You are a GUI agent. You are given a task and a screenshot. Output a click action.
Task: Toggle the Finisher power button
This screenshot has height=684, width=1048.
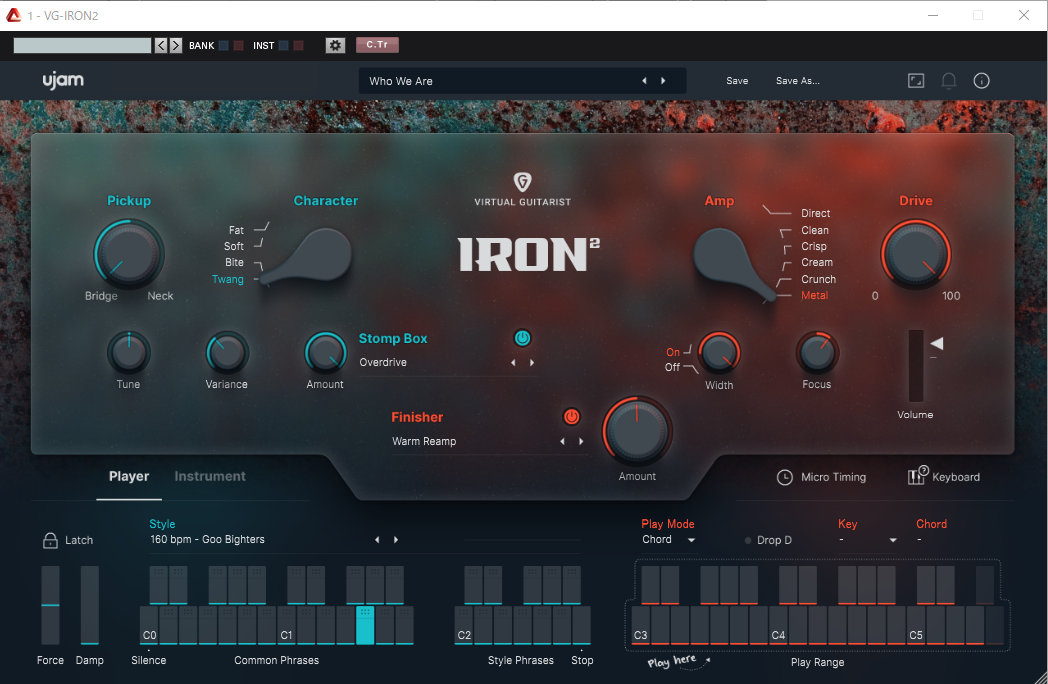coord(571,417)
